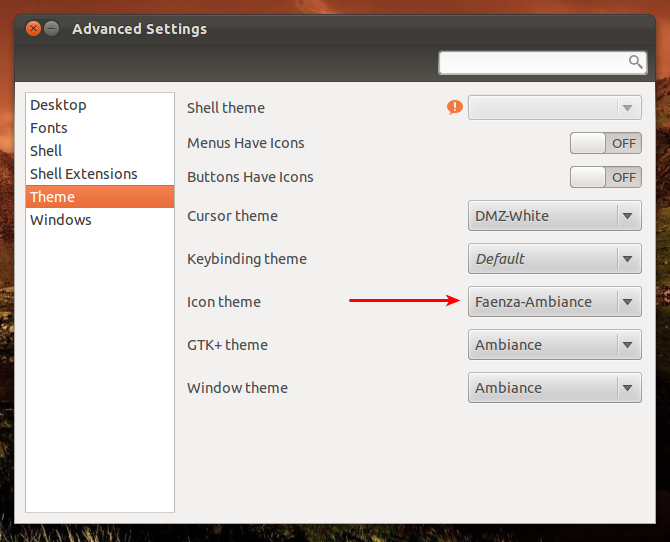Close the Advanced Settings window

(33, 29)
